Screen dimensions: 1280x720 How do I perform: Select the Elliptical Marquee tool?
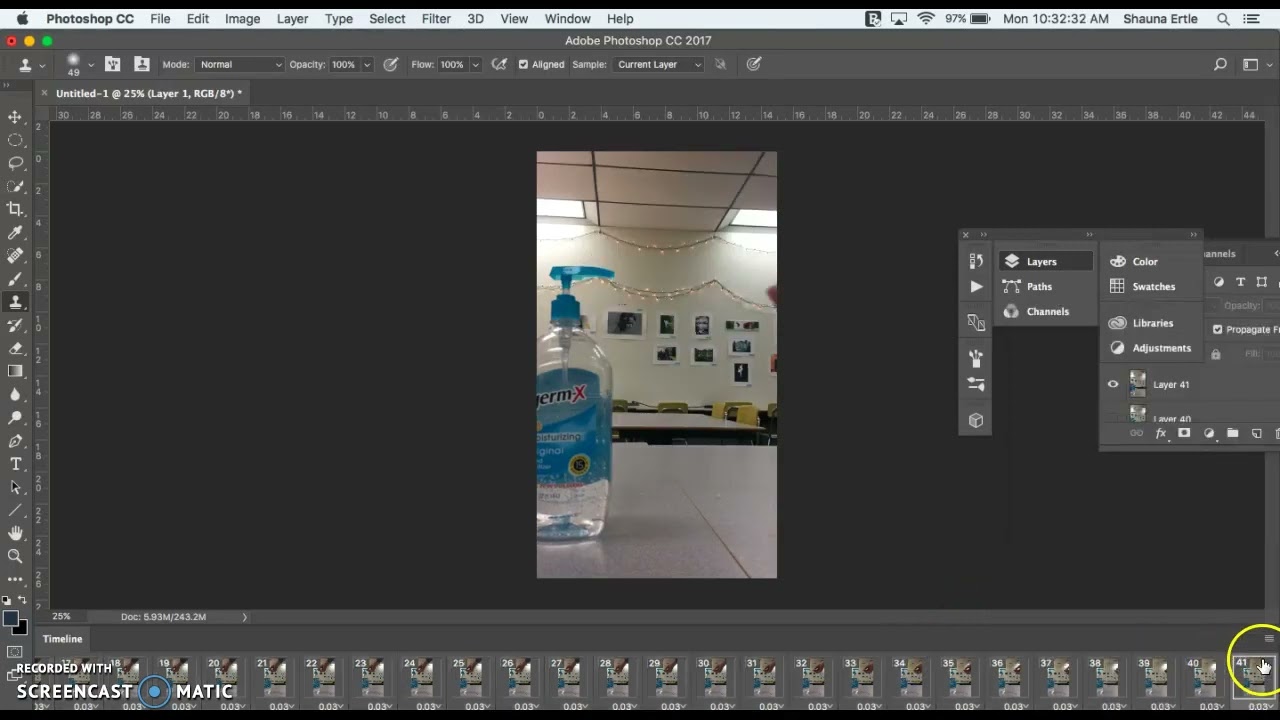point(15,140)
